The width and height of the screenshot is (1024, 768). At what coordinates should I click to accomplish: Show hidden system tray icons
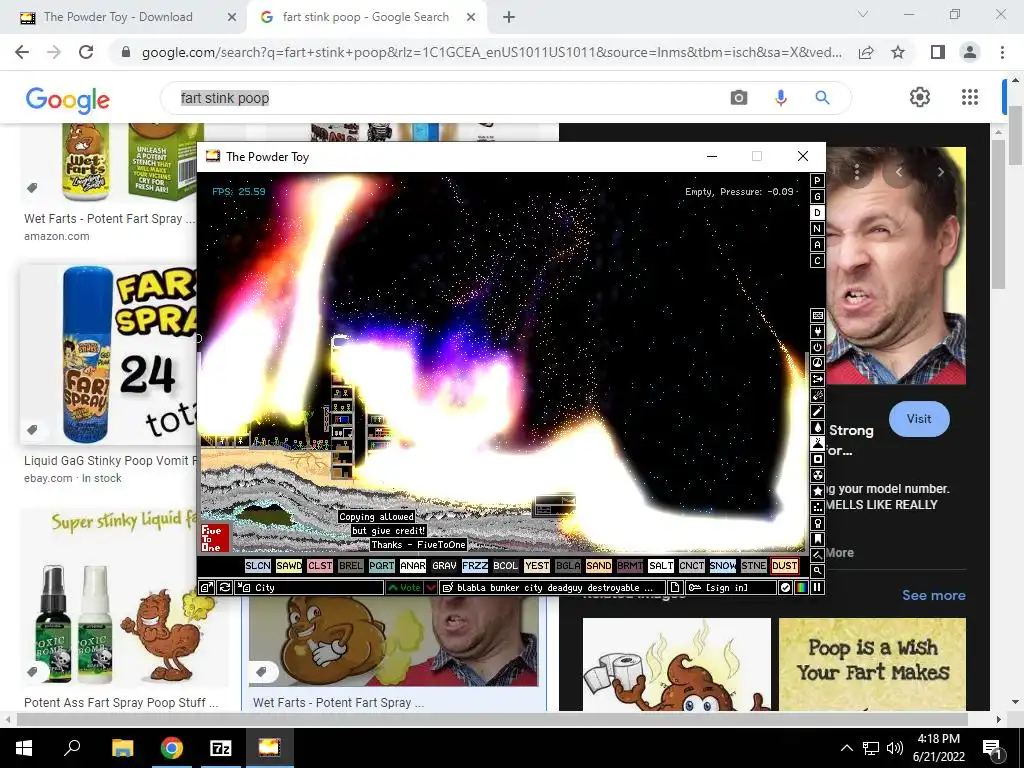click(x=846, y=748)
